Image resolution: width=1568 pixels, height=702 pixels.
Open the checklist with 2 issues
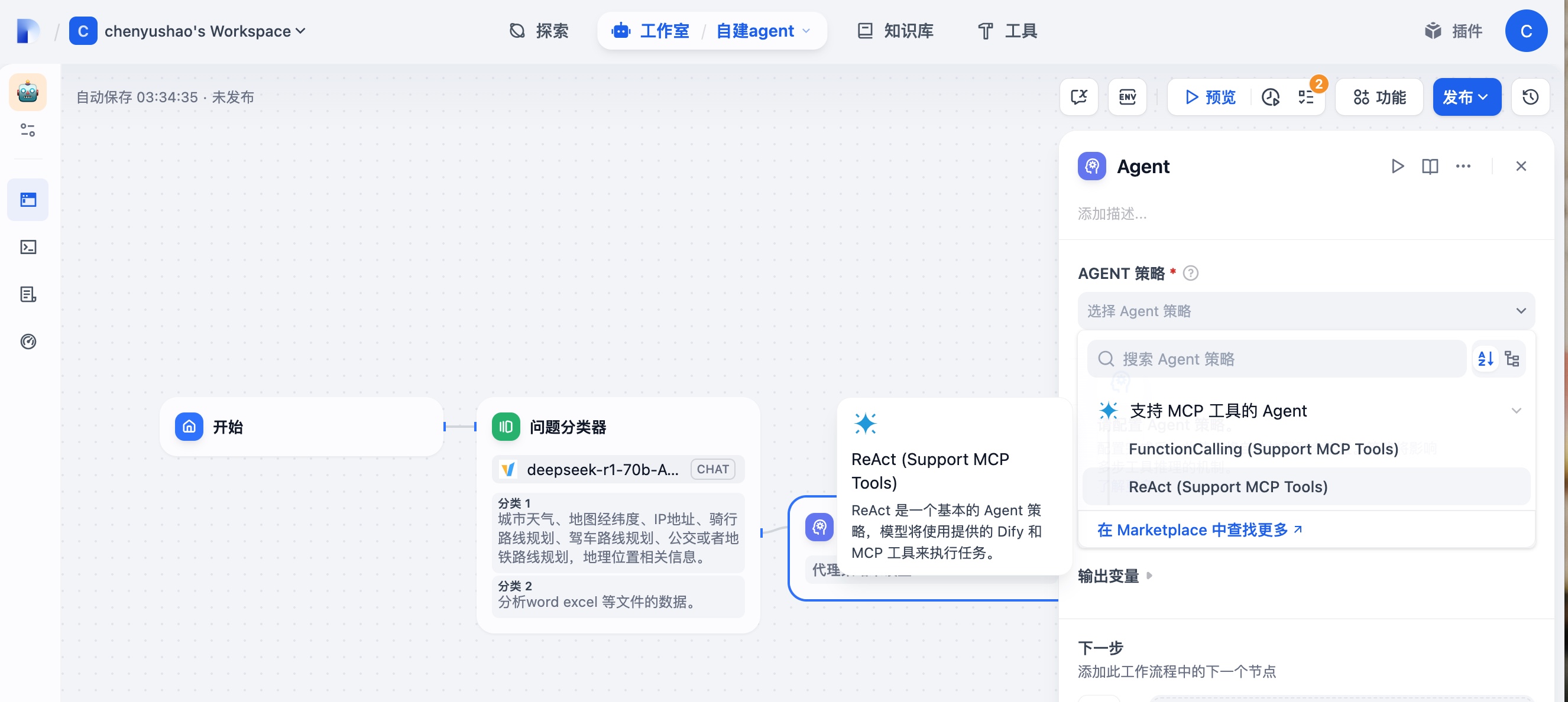(x=1305, y=97)
